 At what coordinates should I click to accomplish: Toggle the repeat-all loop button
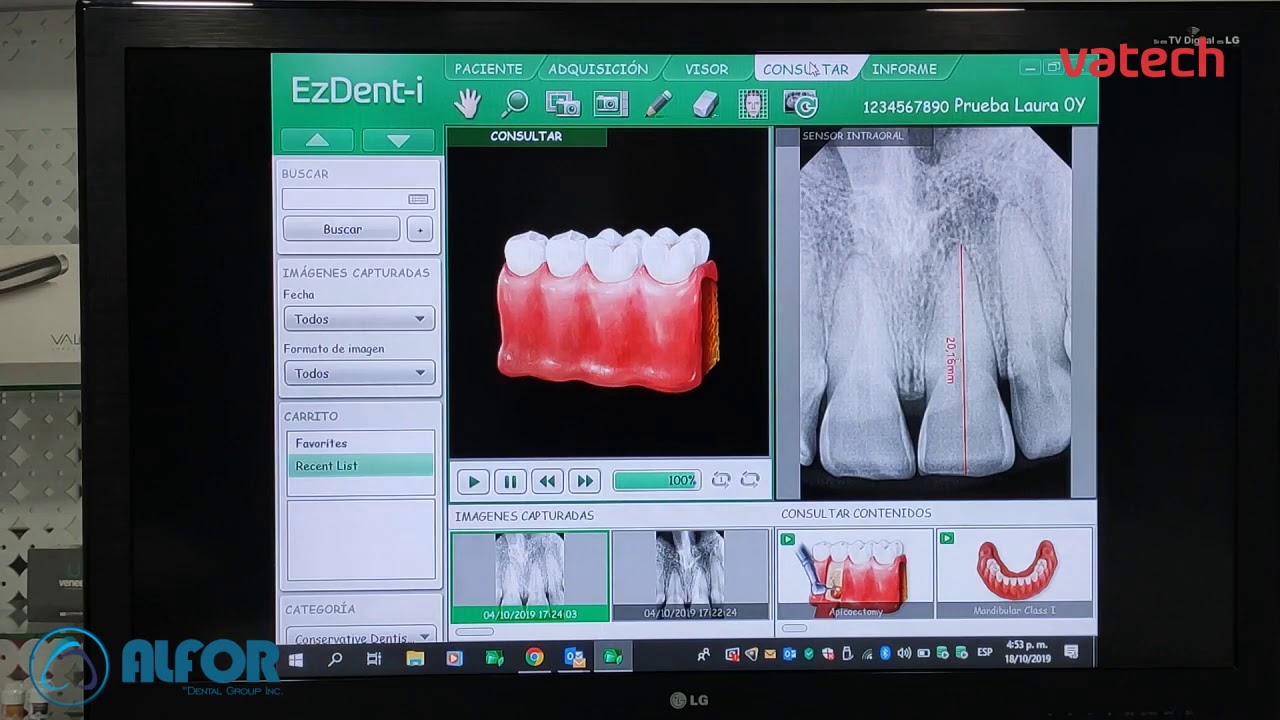click(x=750, y=480)
